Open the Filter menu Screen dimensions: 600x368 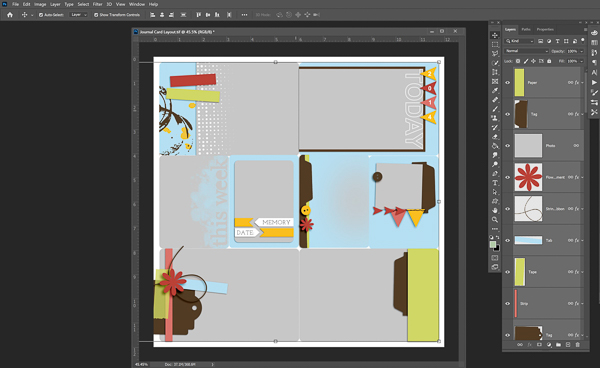(x=98, y=4)
